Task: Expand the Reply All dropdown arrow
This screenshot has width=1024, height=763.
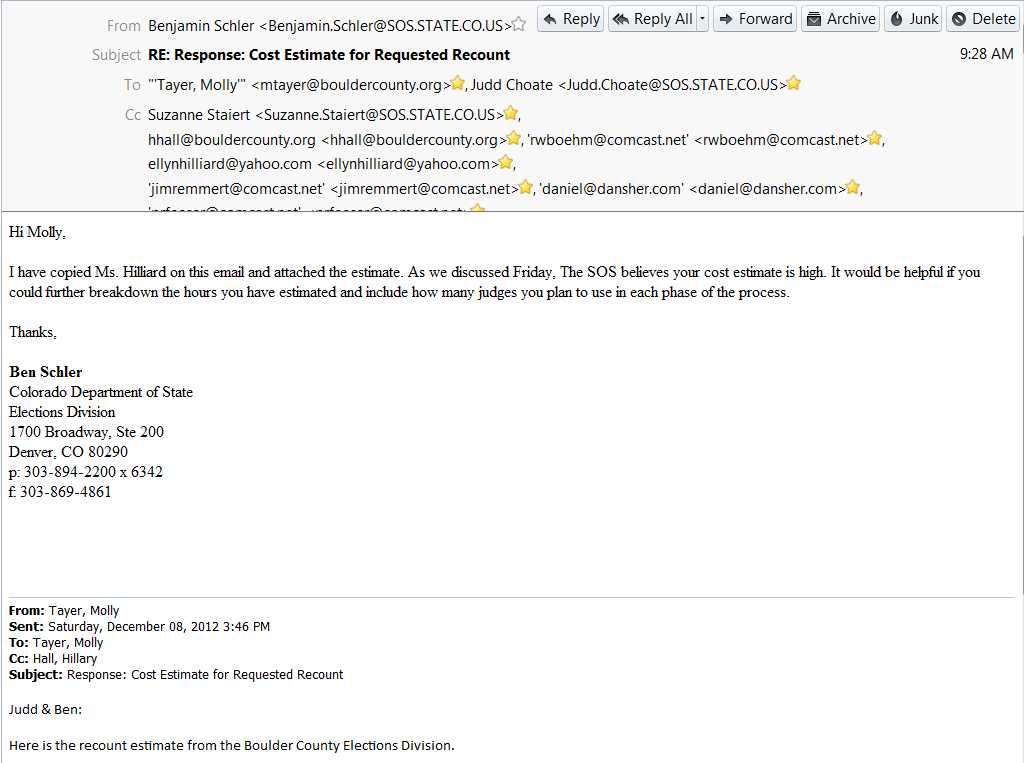Action: 703,19
